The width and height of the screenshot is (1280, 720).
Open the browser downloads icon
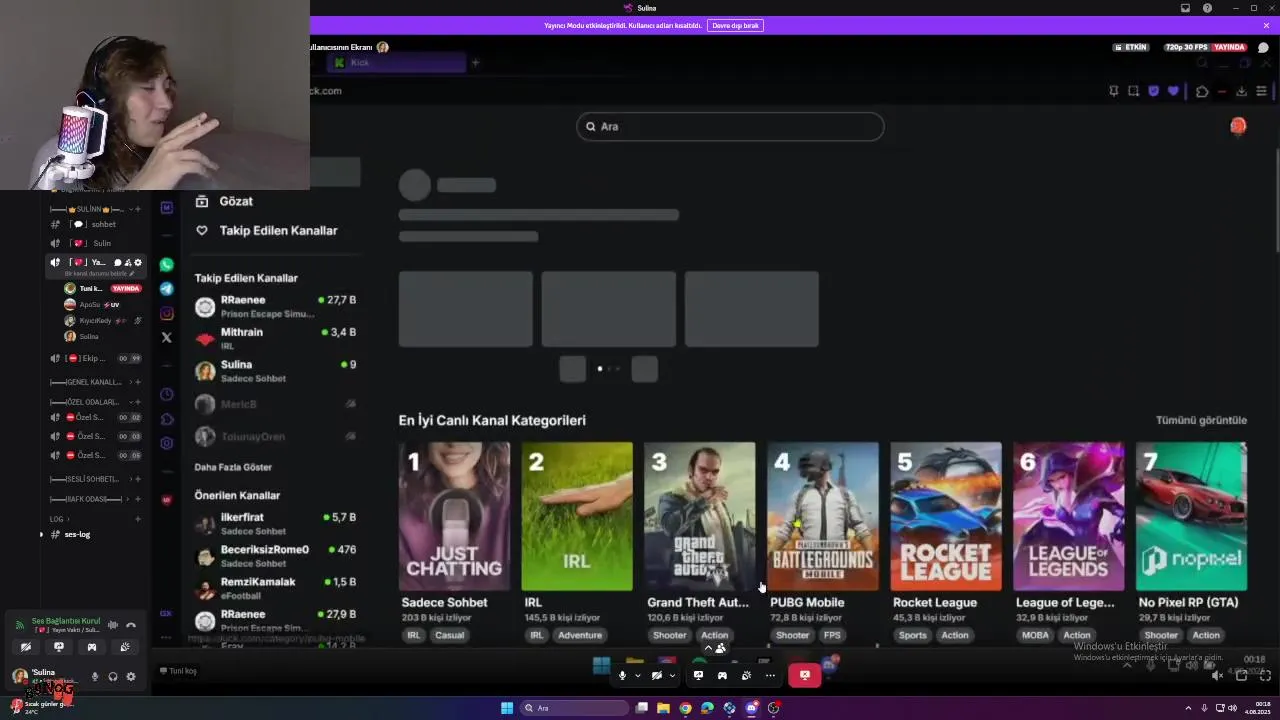(x=1241, y=91)
